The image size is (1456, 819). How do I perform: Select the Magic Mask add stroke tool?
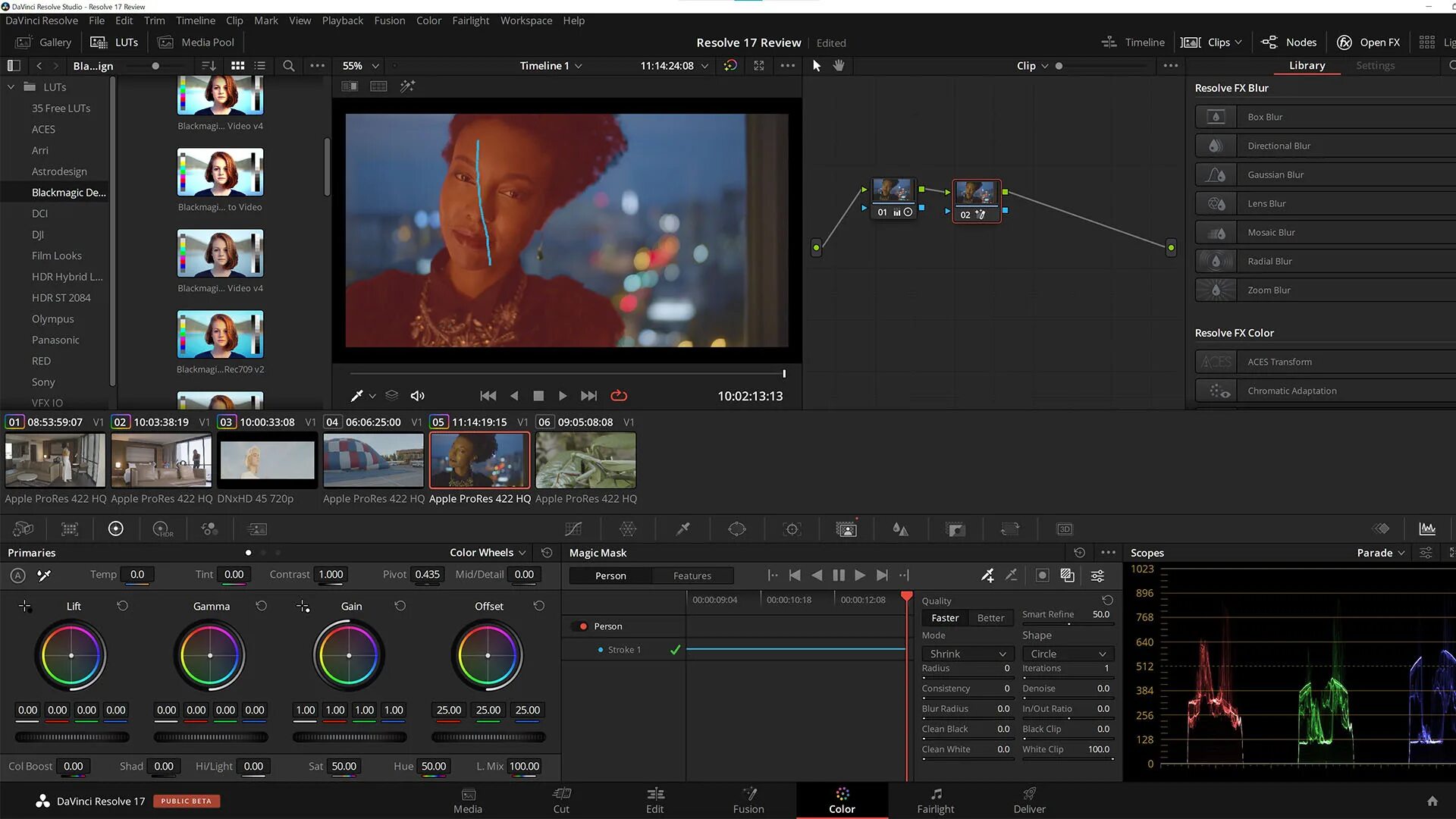click(x=987, y=576)
